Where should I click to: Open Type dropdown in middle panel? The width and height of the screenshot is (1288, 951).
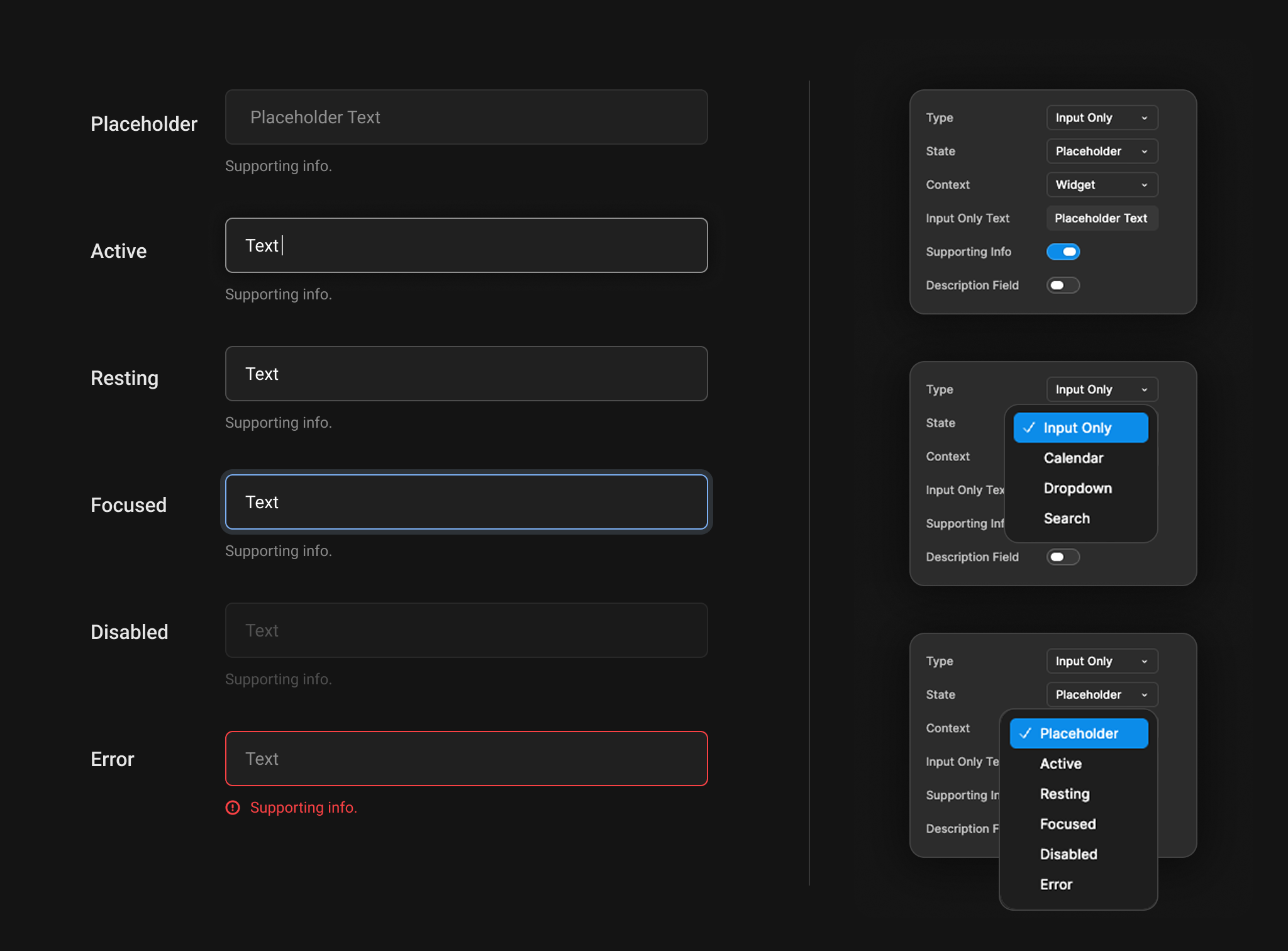coord(1102,389)
